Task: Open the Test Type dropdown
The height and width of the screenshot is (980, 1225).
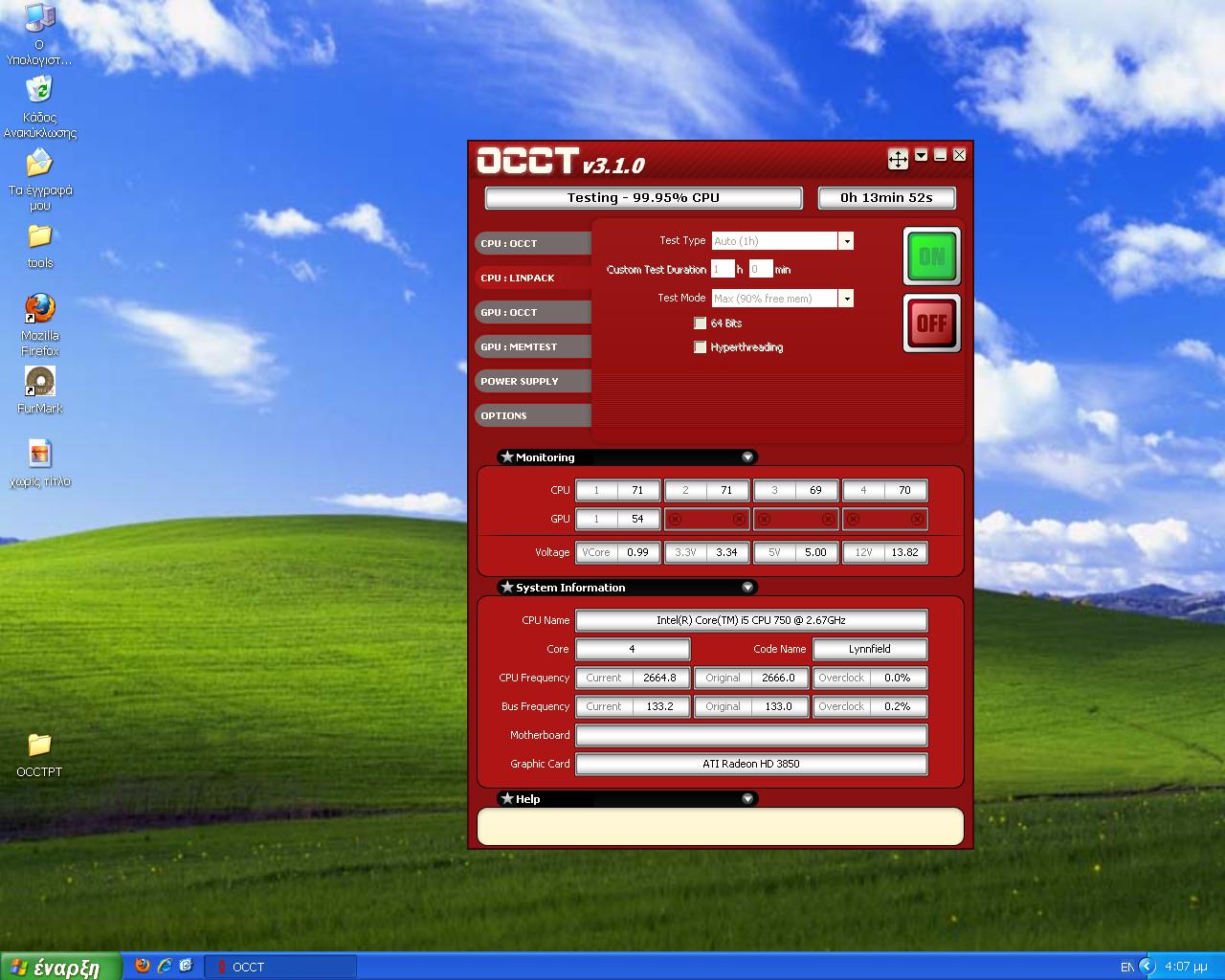Action: point(846,241)
